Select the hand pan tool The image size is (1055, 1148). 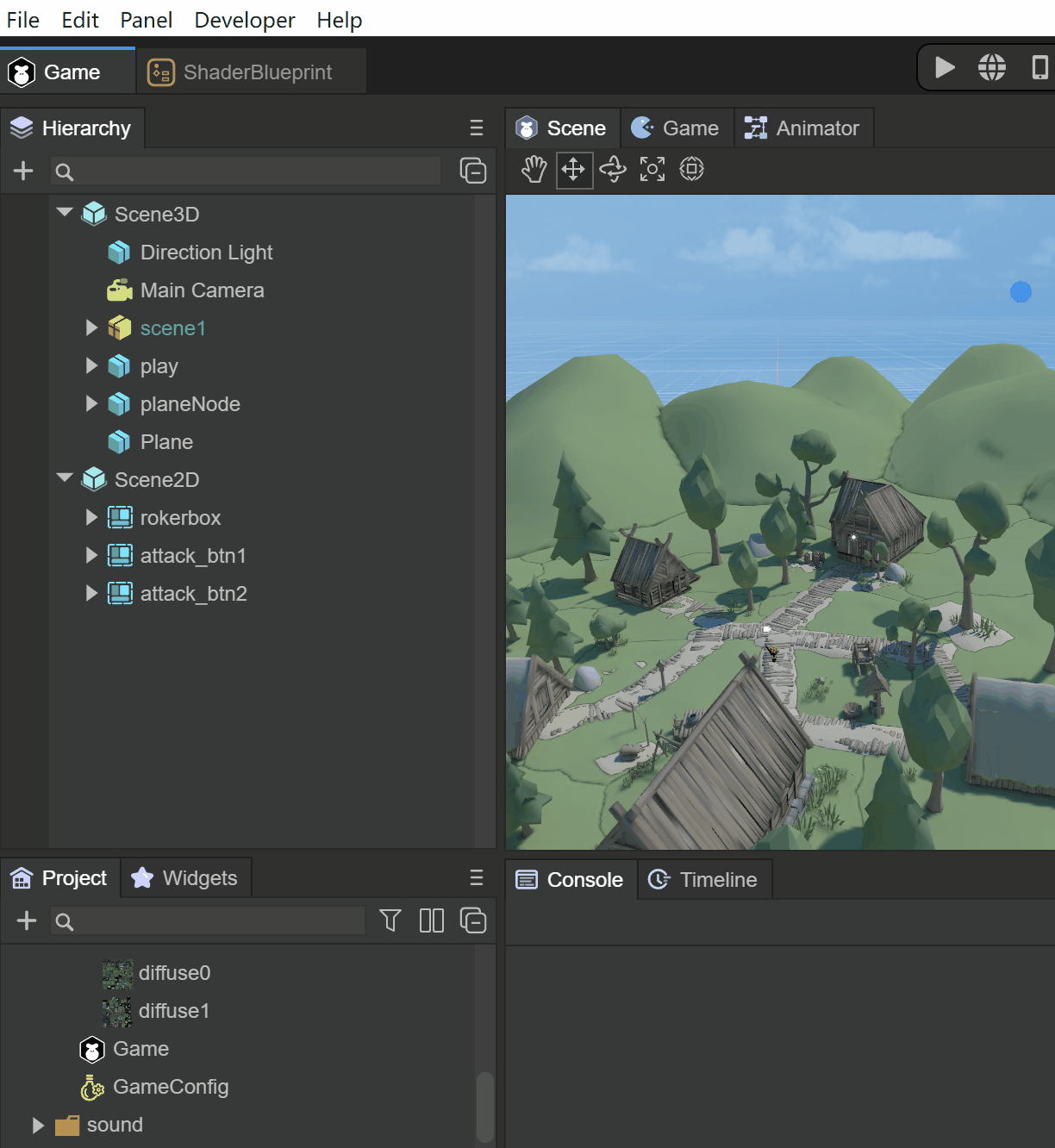pyautogui.click(x=534, y=169)
